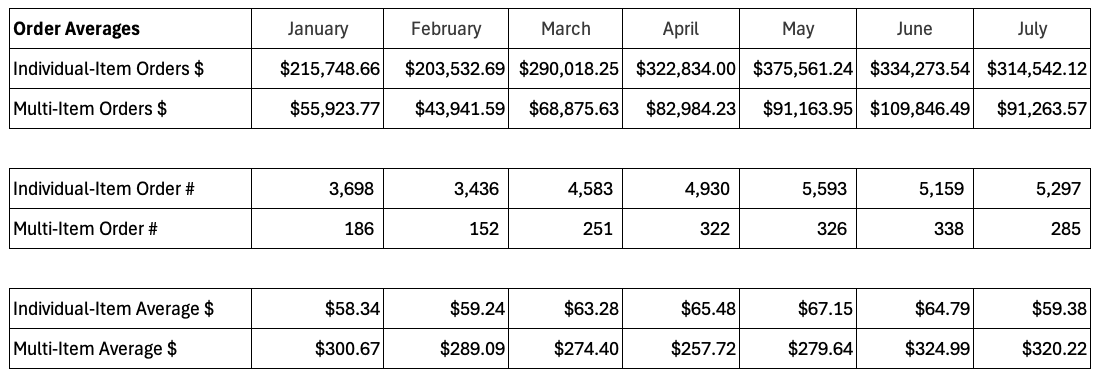Select the April column header

pos(681,29)
